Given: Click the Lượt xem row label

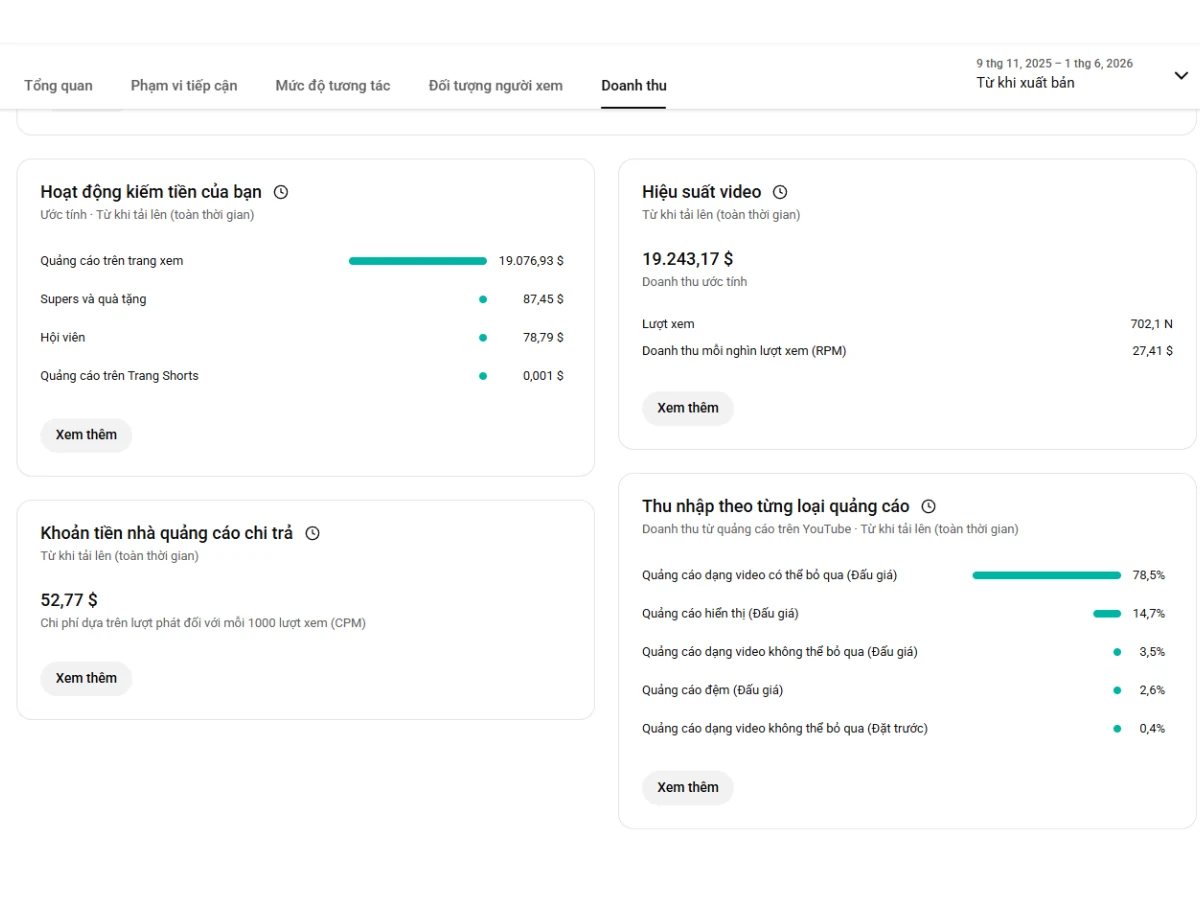Looking at the screenshot, I should pyautogui.click(x=668, y=324).
